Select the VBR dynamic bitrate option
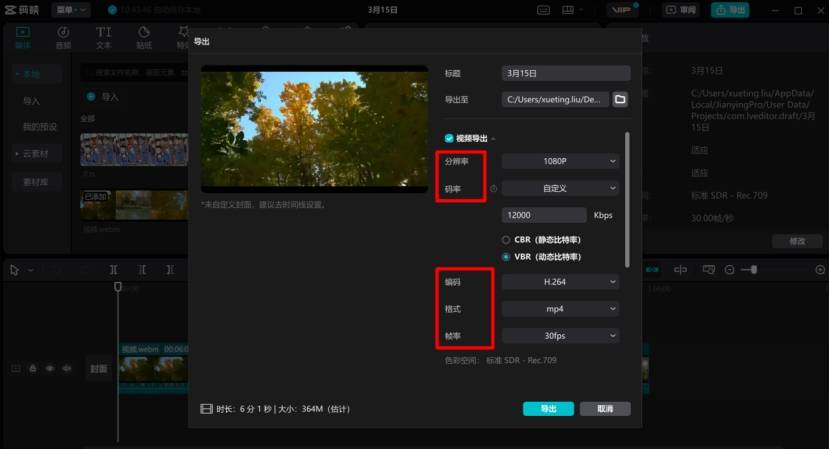 [x=506, y=257]
